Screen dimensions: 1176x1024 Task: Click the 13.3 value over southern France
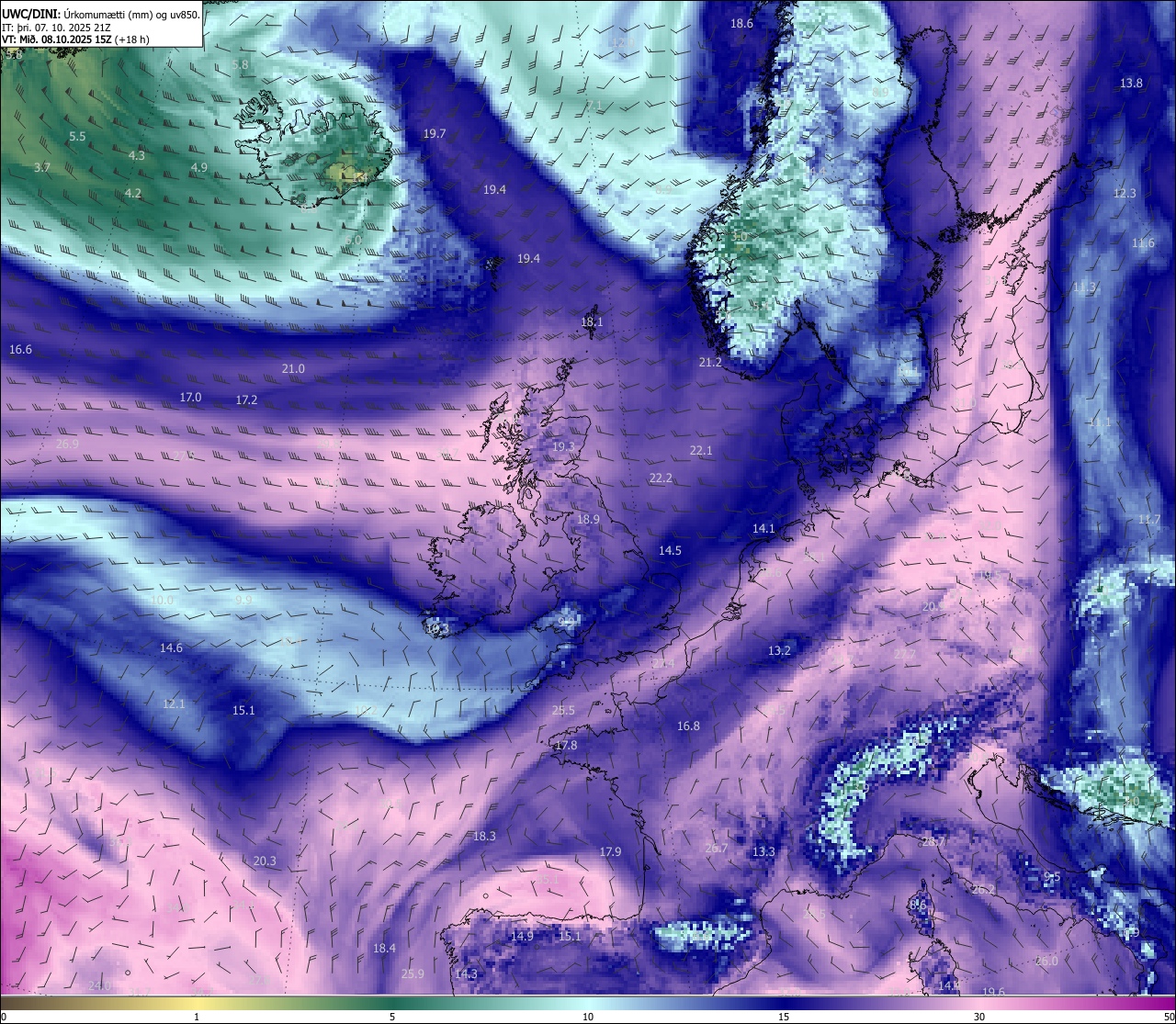763,852
